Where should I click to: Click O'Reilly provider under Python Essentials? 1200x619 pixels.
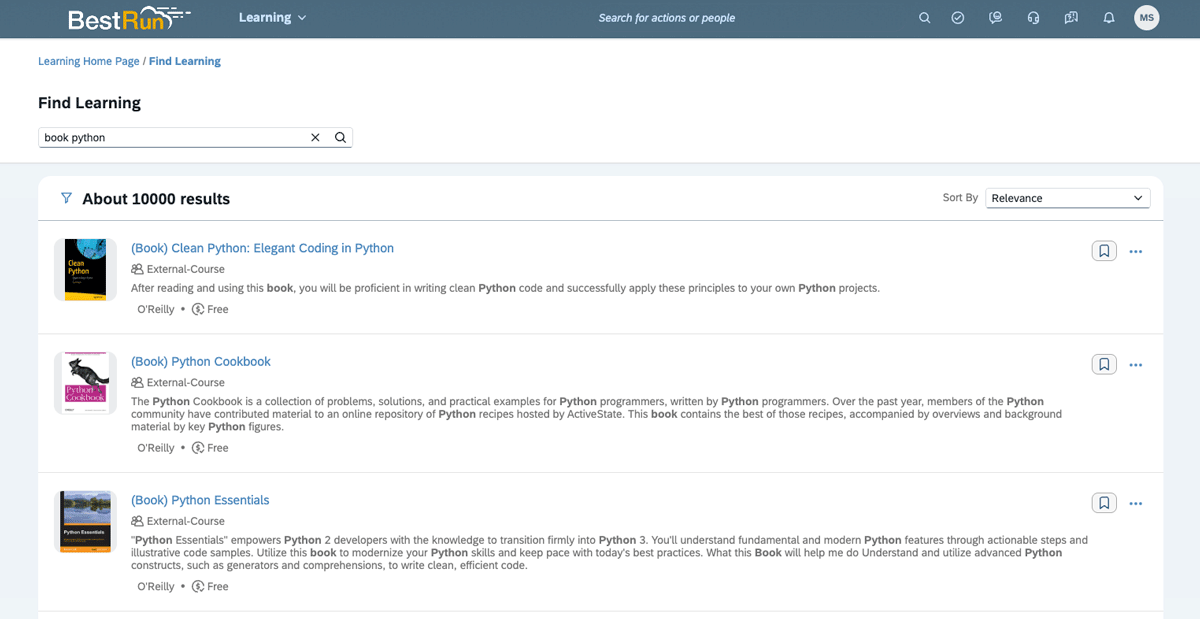[x=156, y=587]
